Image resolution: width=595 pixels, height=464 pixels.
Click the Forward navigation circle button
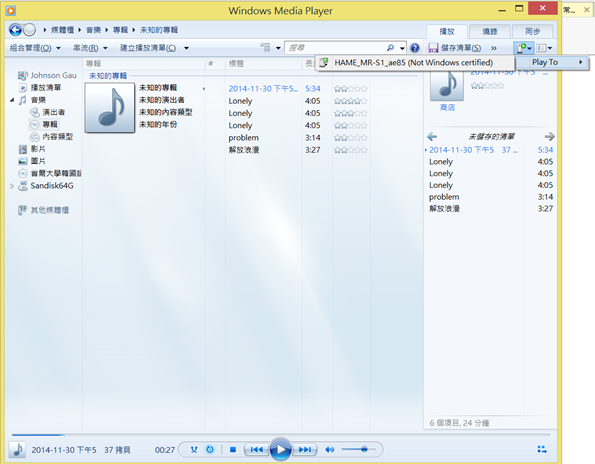click(29, 30)
